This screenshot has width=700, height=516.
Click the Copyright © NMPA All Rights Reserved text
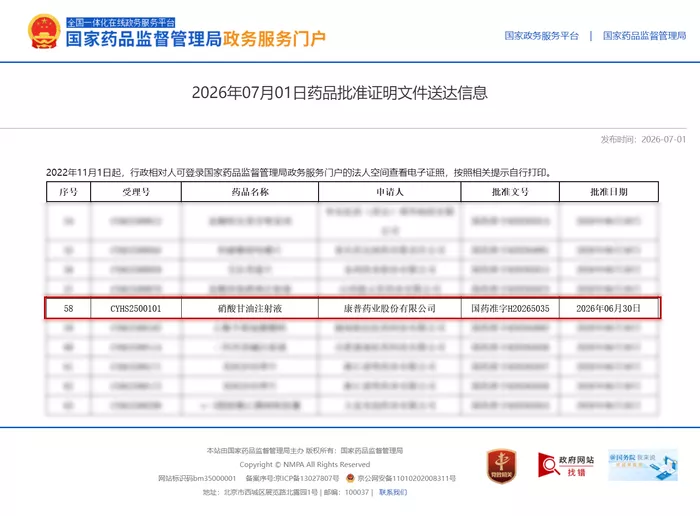(x=305, y=465)
